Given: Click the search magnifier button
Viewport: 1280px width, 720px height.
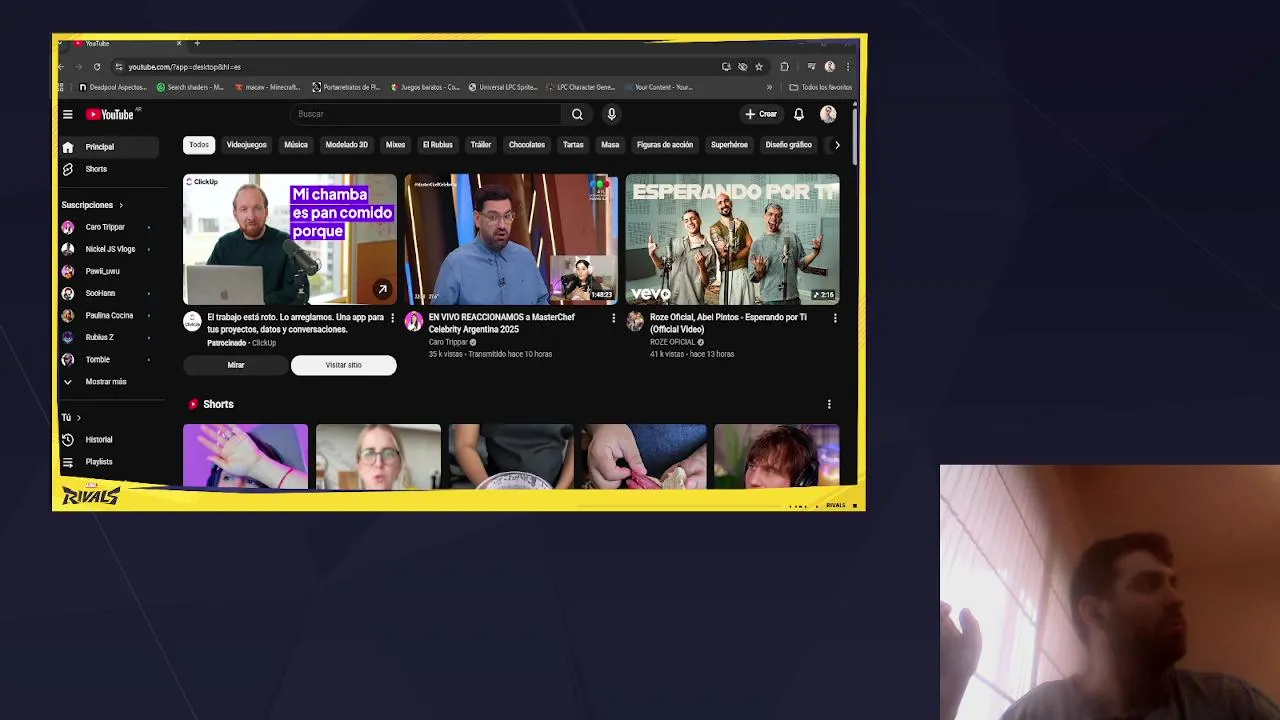Looking at the screenshot, I should tap(577, 114).
